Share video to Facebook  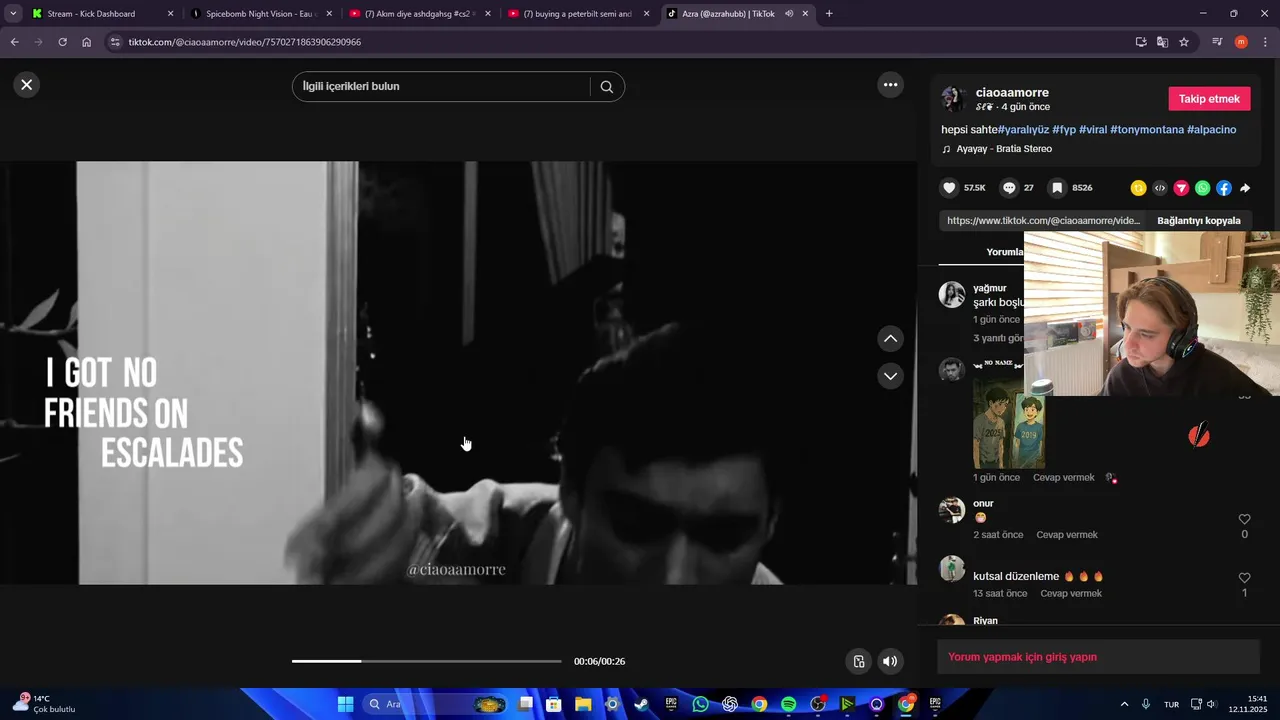coord(1223,188)
